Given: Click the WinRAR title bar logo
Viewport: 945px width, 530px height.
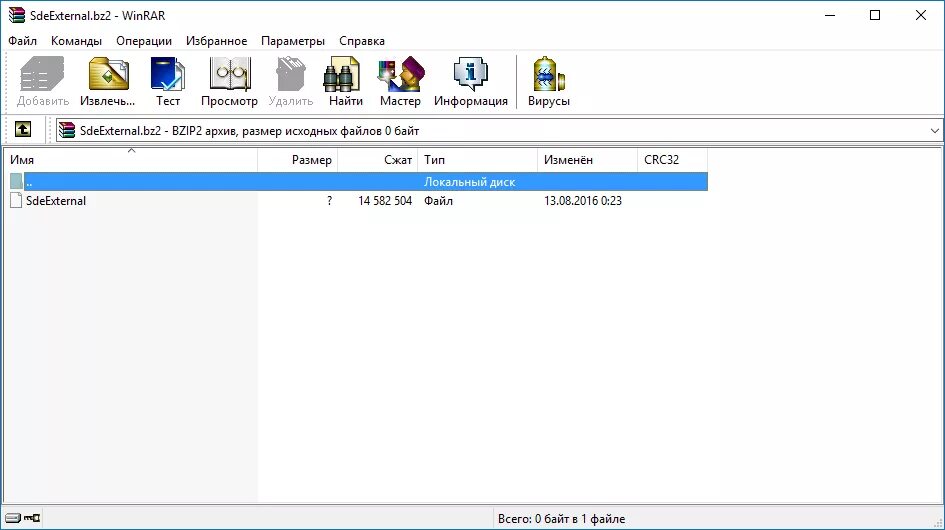Looking at the screenshot, I should point(17,15).
